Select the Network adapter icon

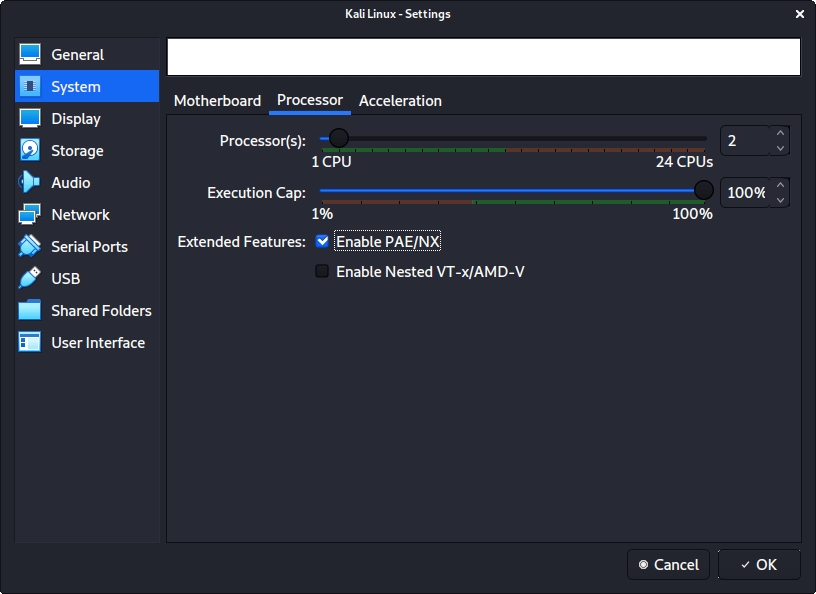[30, 215]
